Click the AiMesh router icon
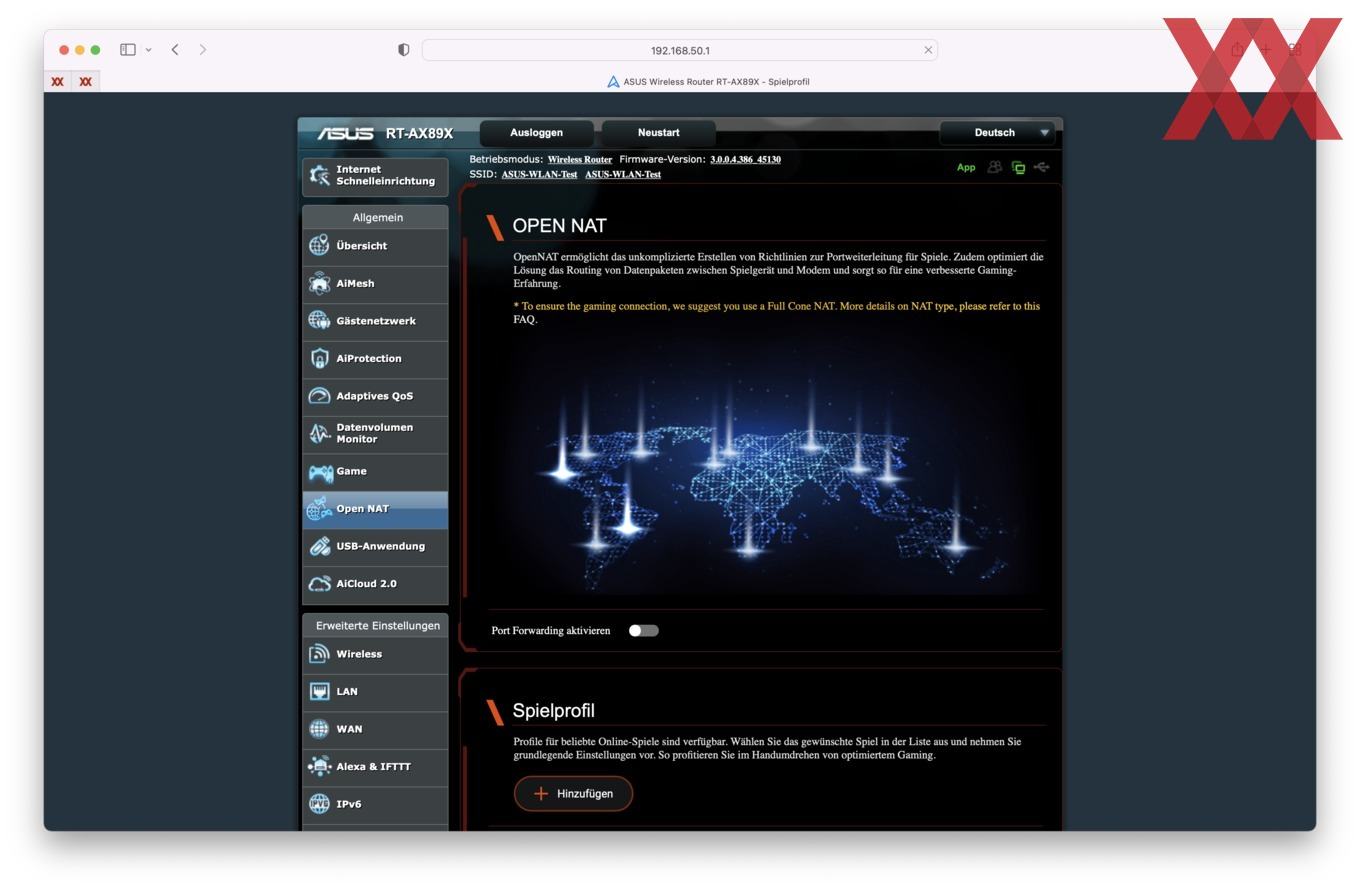The width and height of the screenshot is (1360, 889). (319, 283)
